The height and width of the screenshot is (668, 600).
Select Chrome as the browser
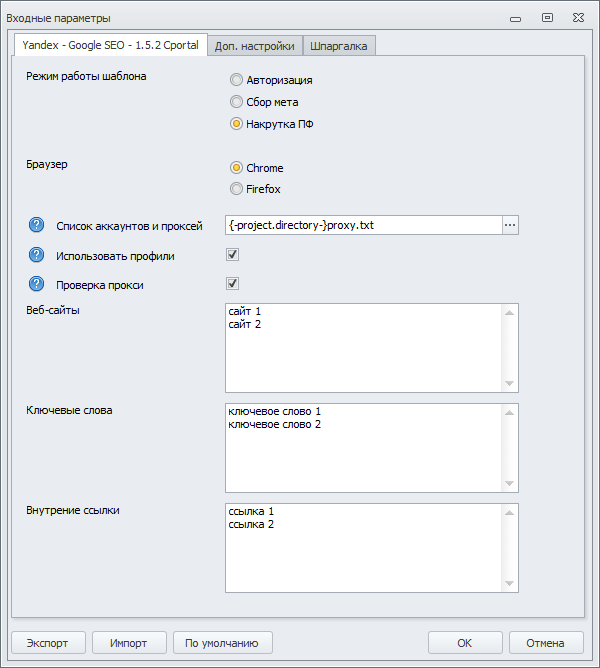tap(236, 168)
